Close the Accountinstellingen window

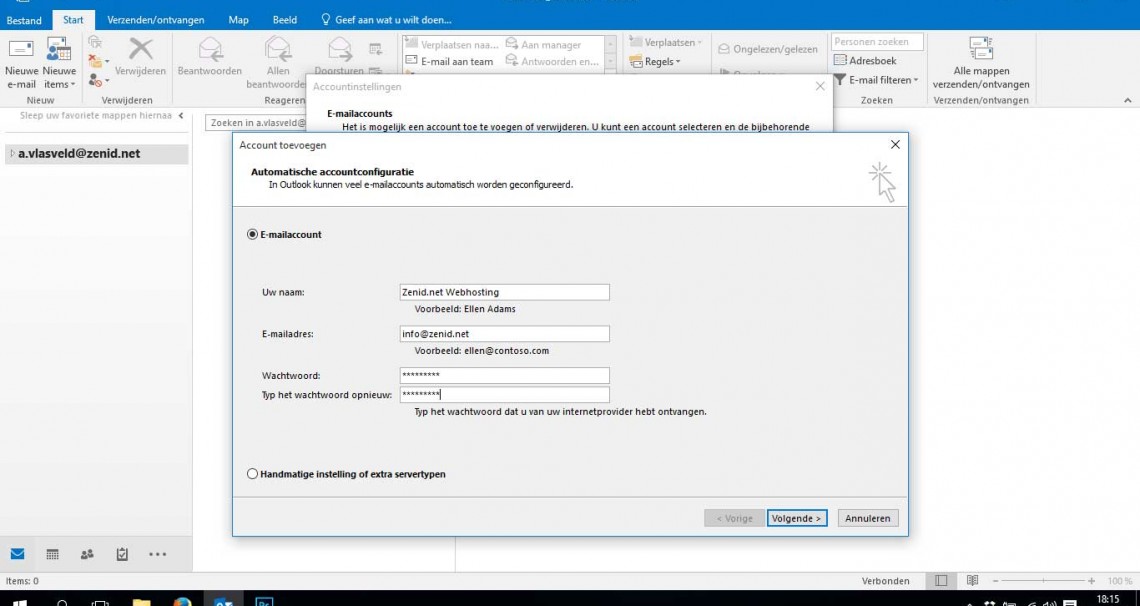click(820, 86)
